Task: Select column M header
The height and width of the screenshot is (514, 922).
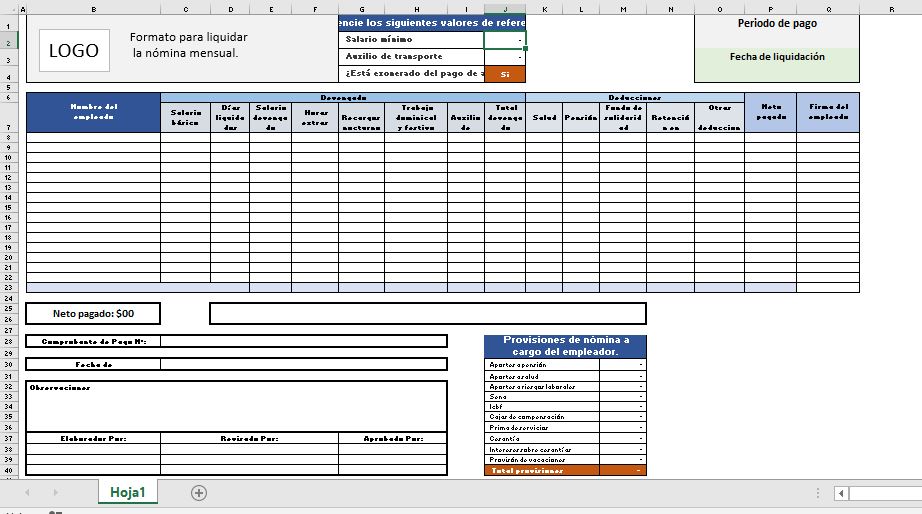Action: click(623, 9)
